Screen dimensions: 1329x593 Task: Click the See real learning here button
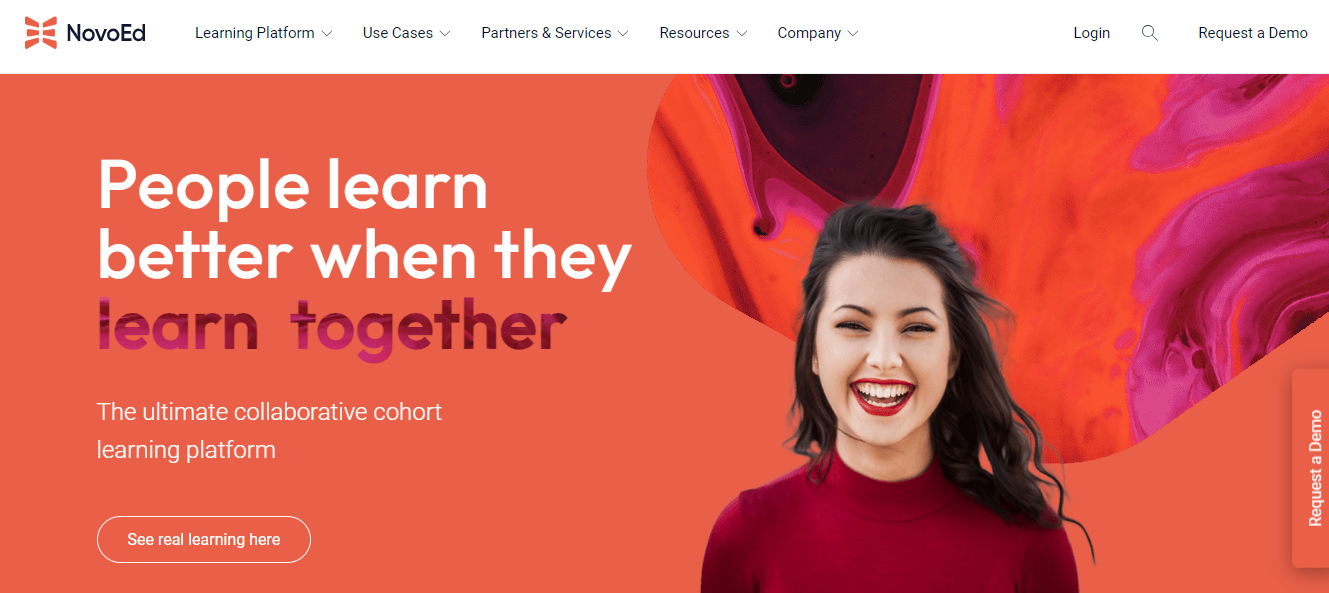click(204, 539)
